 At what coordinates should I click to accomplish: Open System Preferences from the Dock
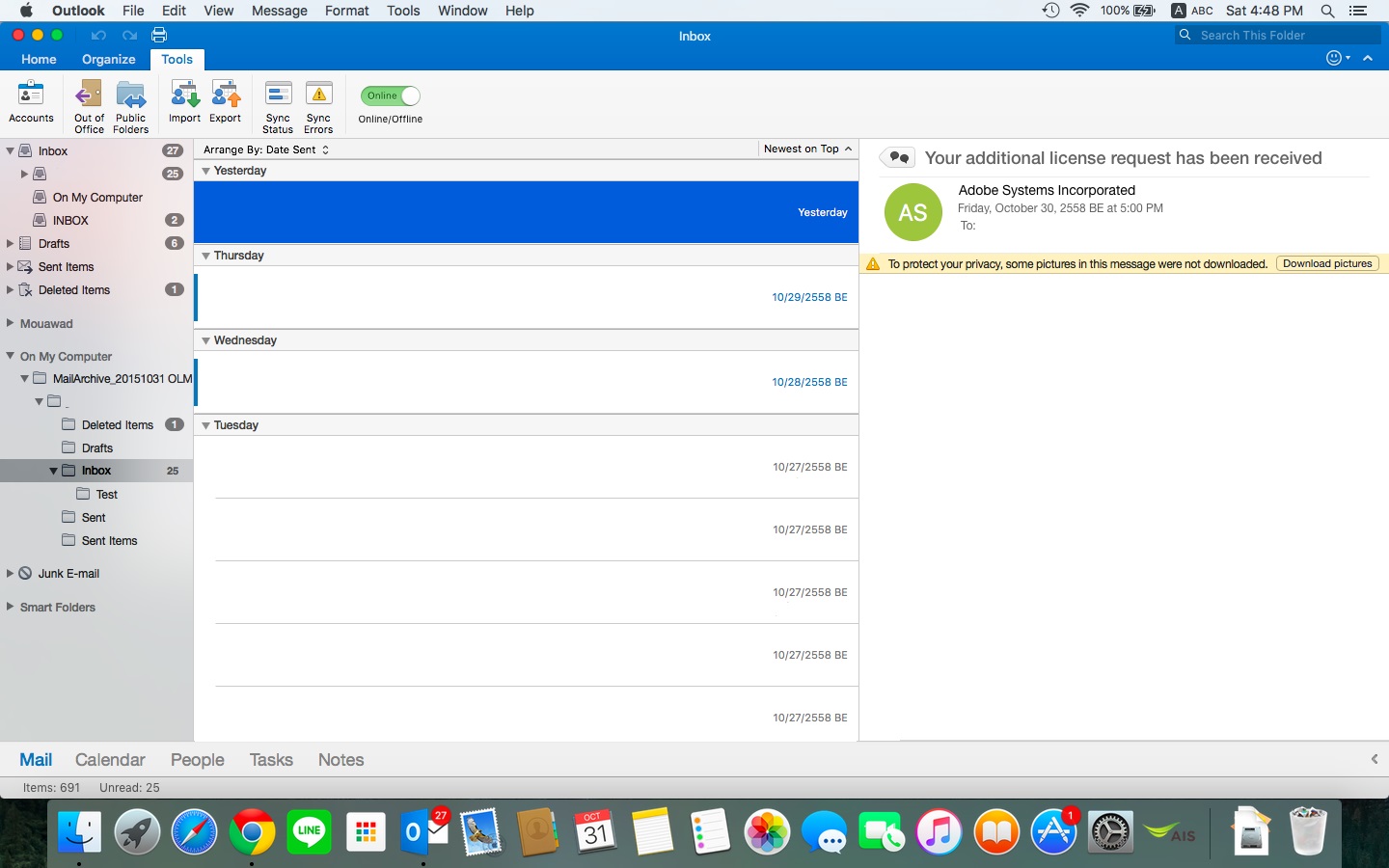coord(1110,832)
